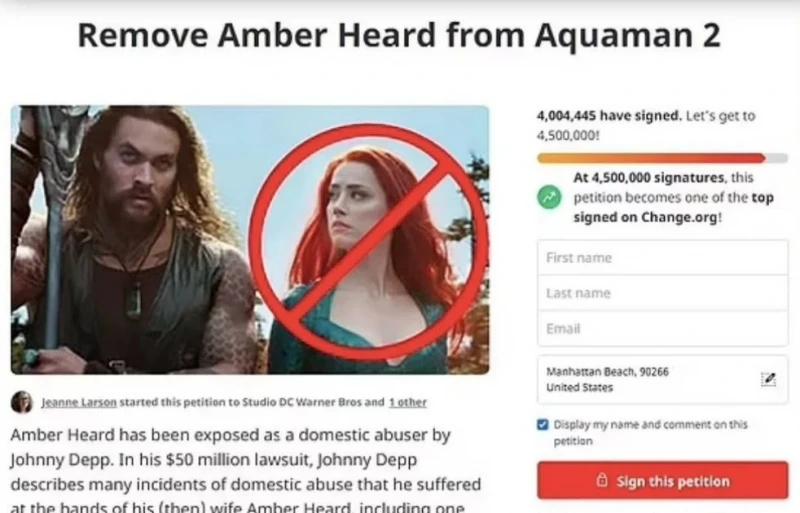Click the 4,004,445 have signed count
This screenshot has width=800, height=513.
point(609,116)
